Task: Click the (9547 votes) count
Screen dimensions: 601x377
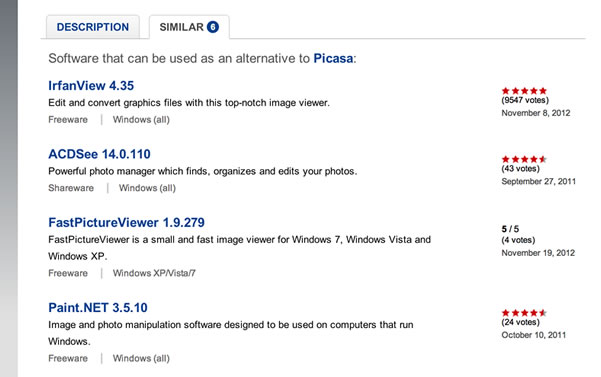Action: [525, 100]
